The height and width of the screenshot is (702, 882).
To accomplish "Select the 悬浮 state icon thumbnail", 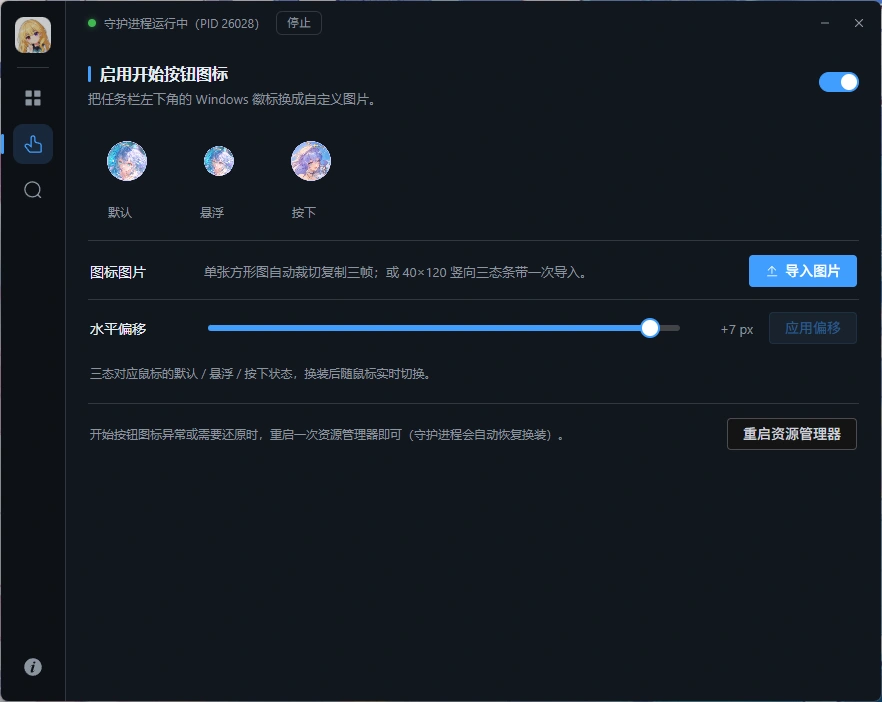I will (219, 161).
